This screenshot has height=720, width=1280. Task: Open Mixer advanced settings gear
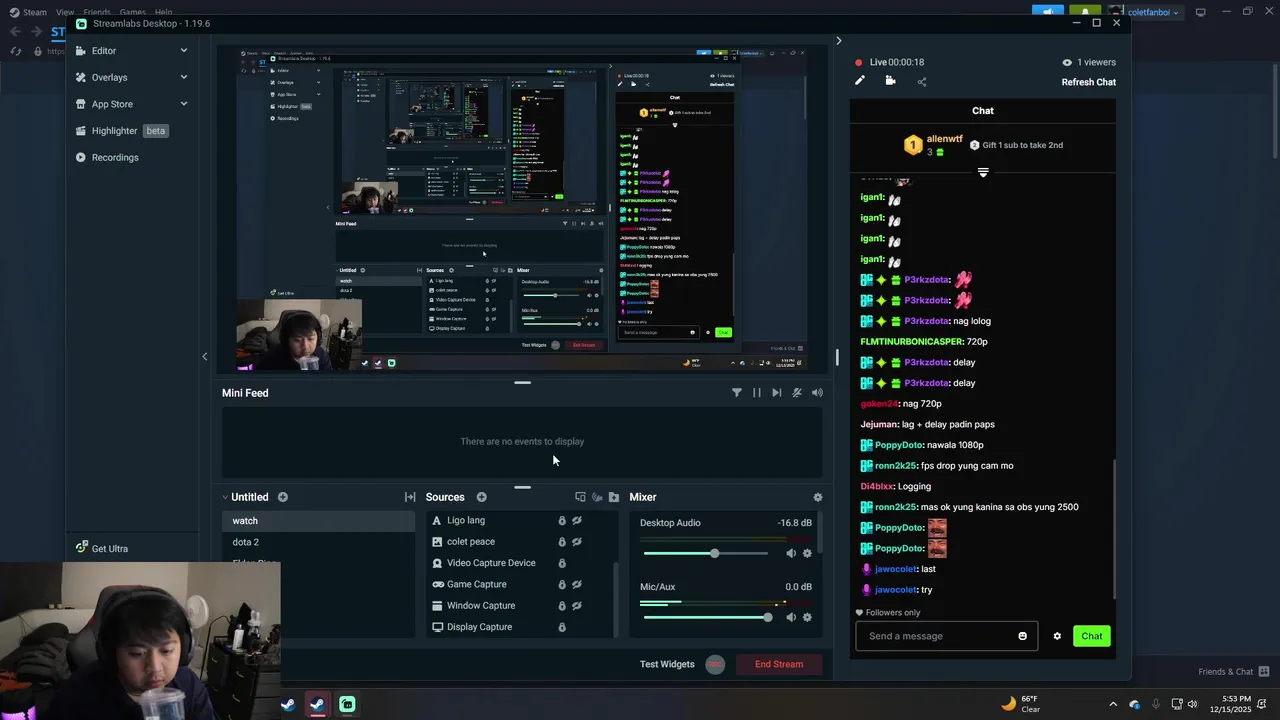(x=818, y=497)
